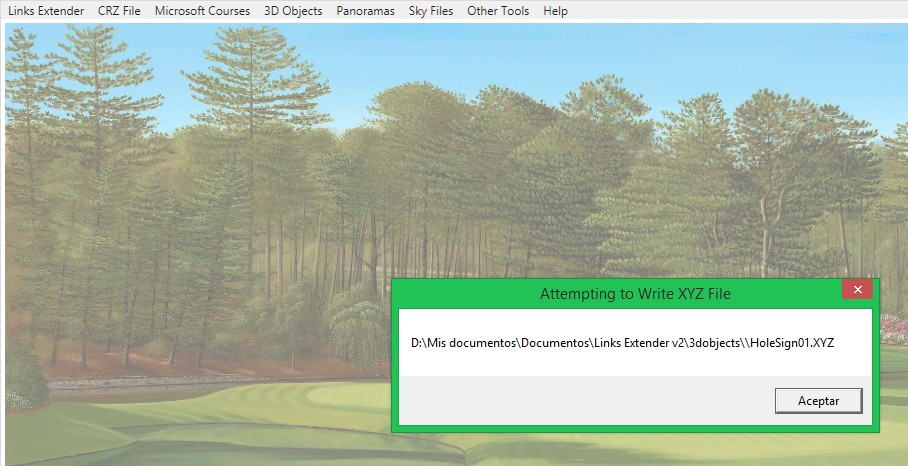Open the Help menu
908x466 pixels.
click(x=555, y=11)
